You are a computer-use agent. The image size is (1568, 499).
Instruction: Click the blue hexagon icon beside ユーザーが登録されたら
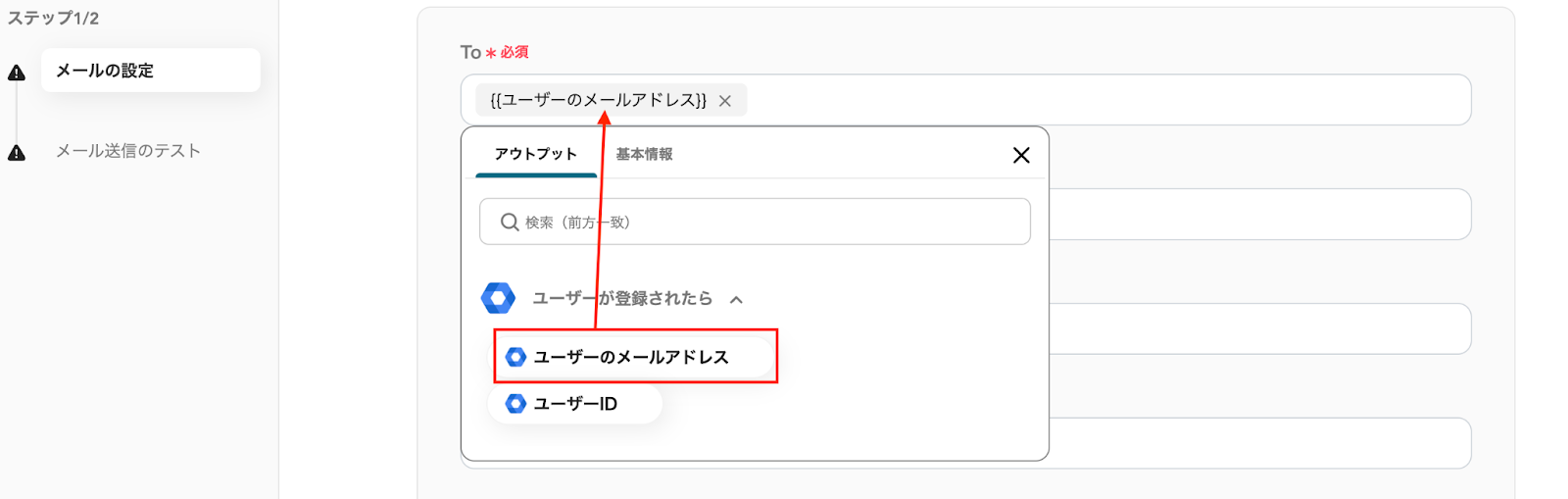499,298
